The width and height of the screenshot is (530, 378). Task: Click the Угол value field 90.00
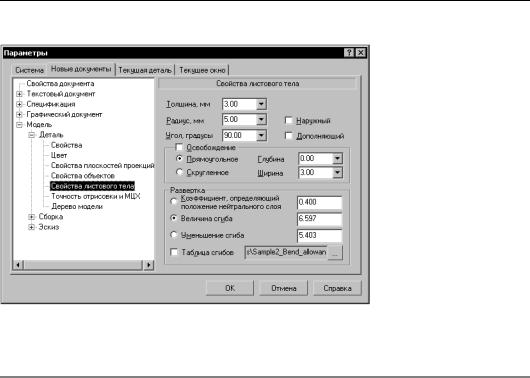click(239, 136)
